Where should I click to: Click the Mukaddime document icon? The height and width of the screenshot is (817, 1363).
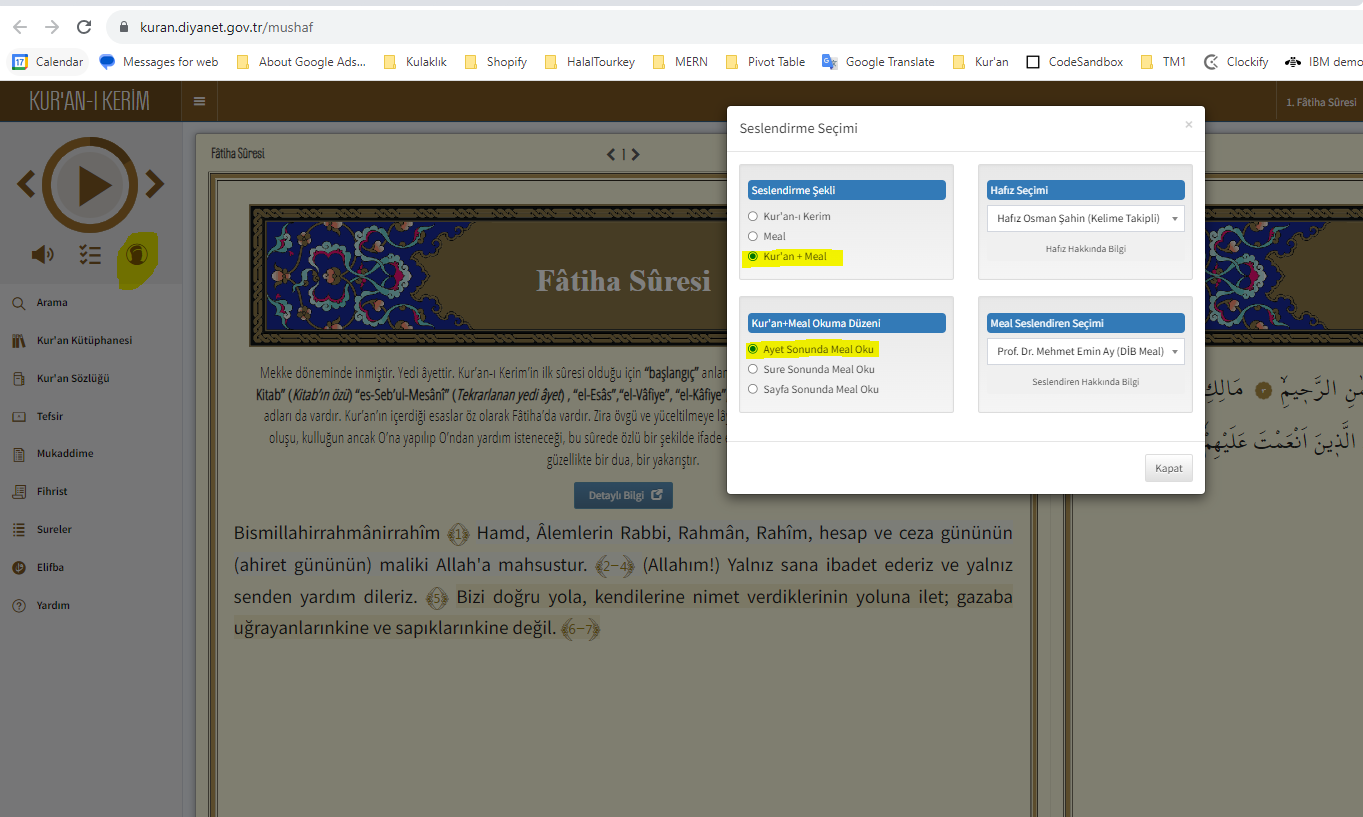(18, 454)
